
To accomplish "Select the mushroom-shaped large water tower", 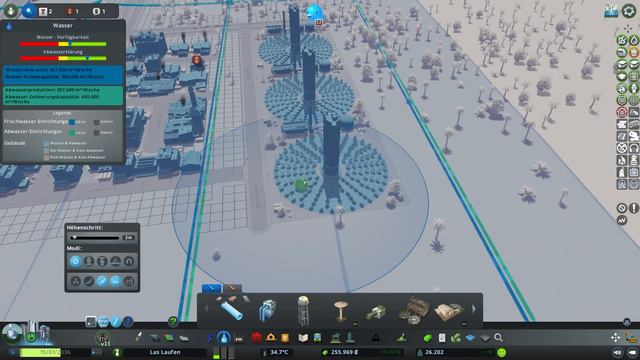I will (x=340, y=311).
